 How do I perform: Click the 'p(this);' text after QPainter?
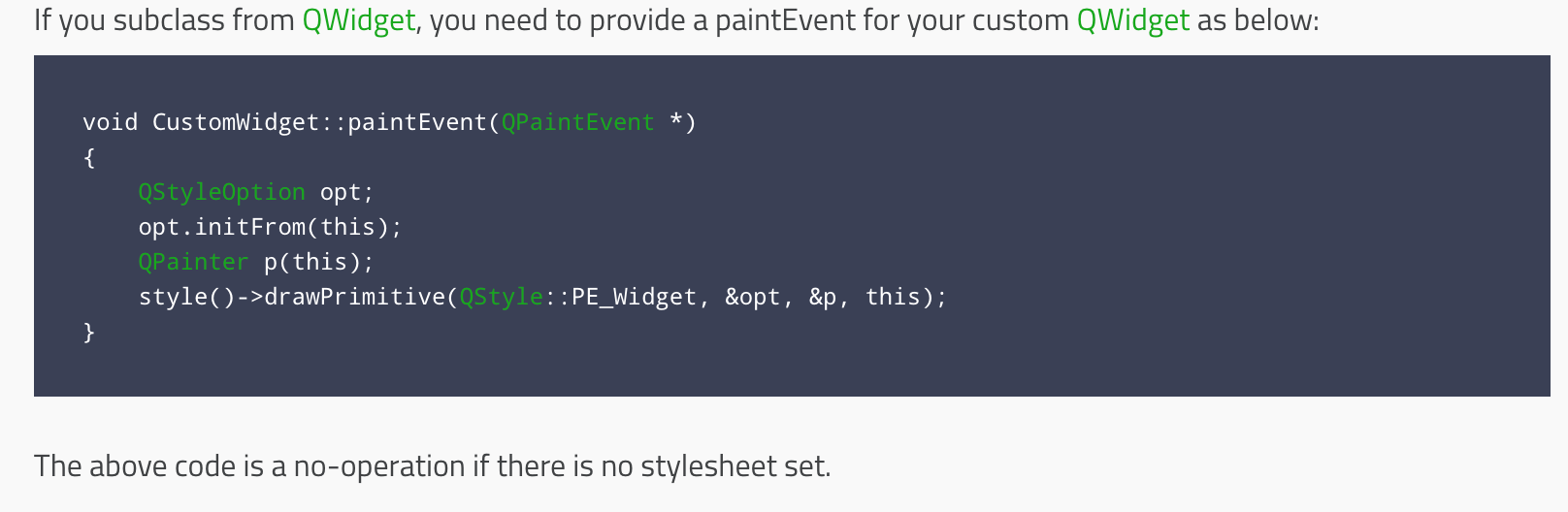click(318, 262)
